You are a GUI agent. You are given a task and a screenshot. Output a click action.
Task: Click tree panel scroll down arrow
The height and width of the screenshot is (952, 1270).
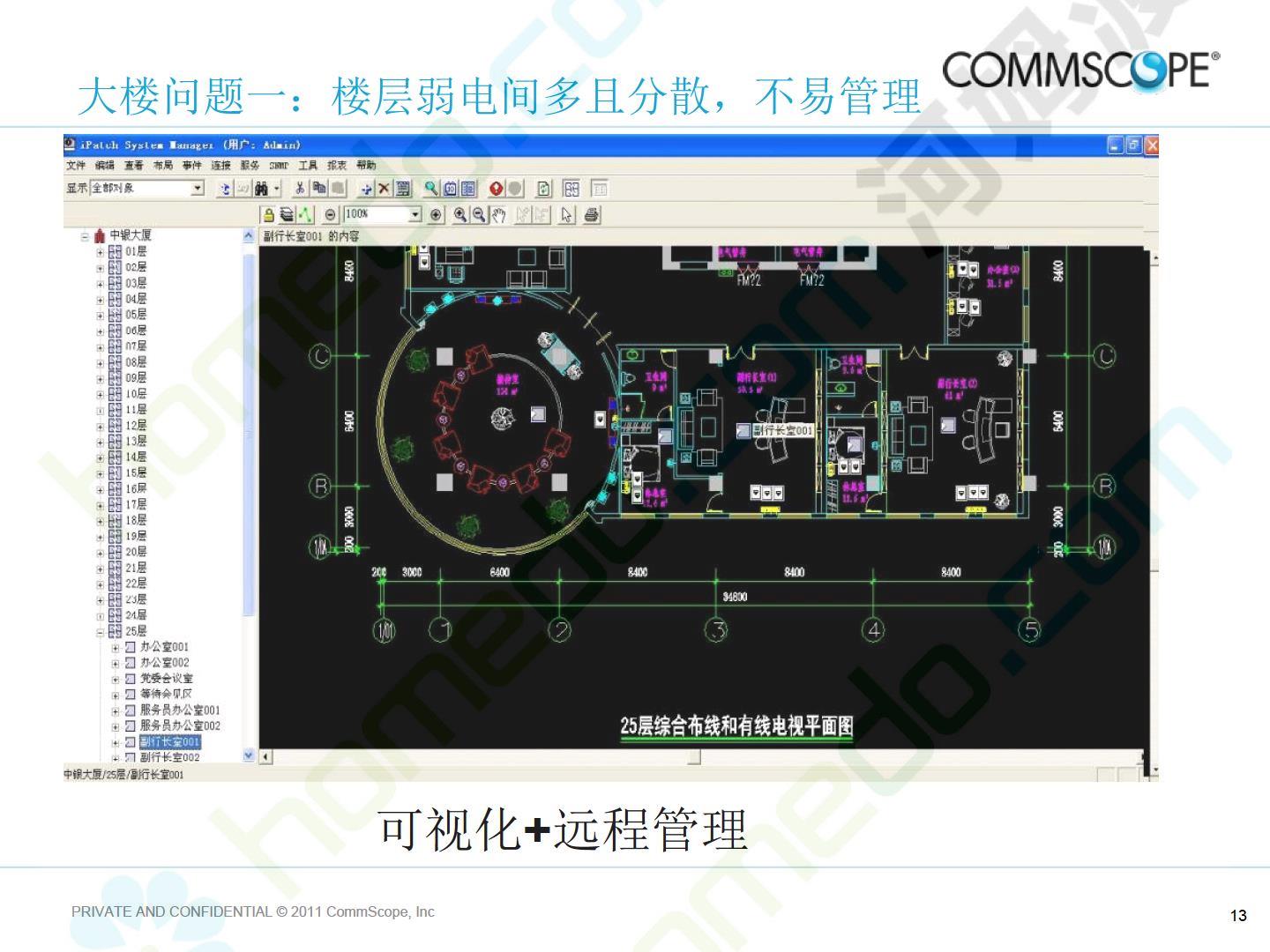pyautogui.click(x=248, y=755)
